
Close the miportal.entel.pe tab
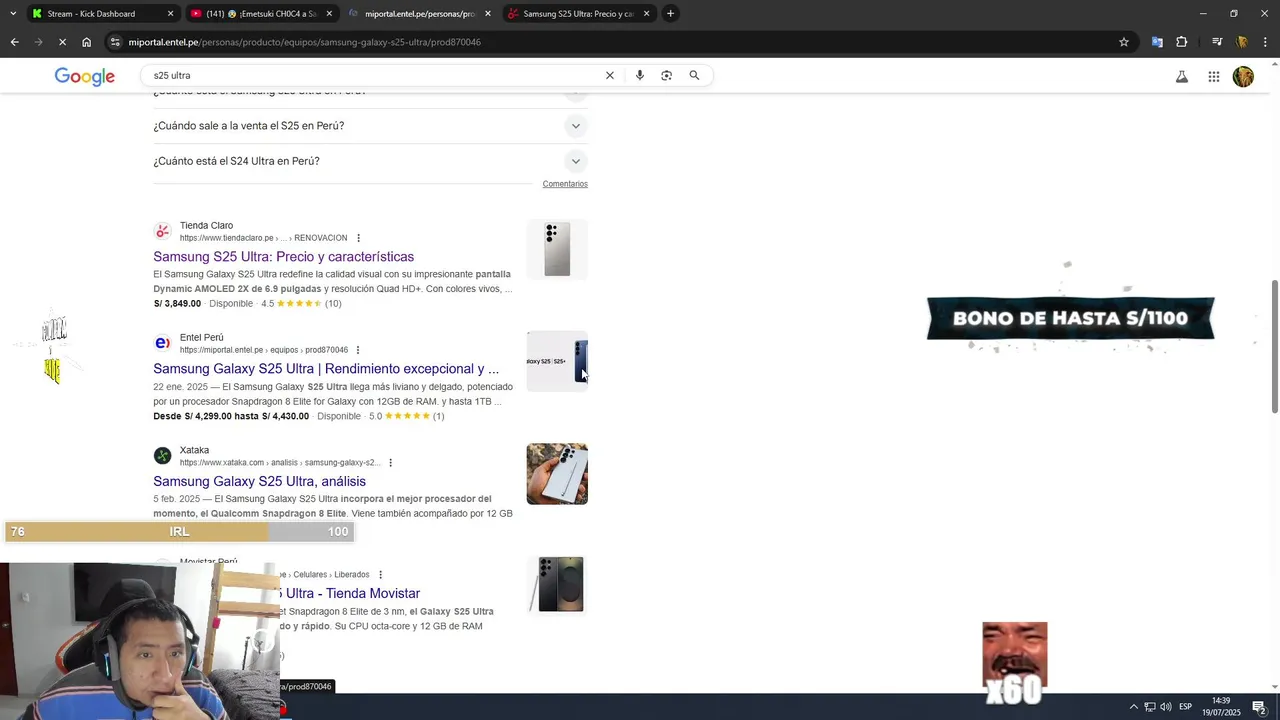pyautogui.click(x=488, y=14)
